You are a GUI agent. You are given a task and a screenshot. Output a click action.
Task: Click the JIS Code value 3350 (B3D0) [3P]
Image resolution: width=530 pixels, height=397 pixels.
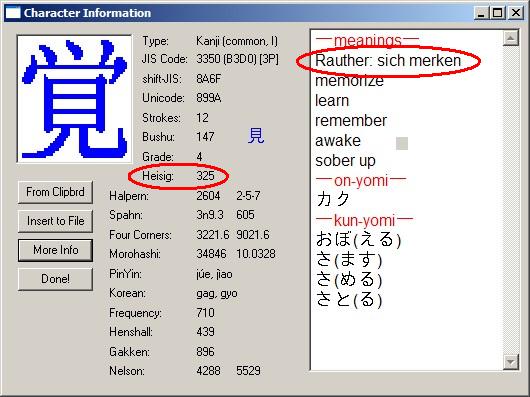coord(237,59)
